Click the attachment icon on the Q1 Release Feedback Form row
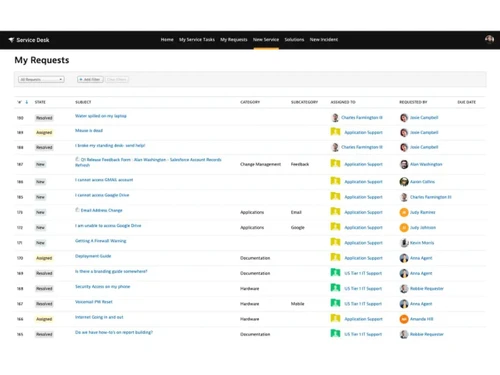 tap(77, 159)
